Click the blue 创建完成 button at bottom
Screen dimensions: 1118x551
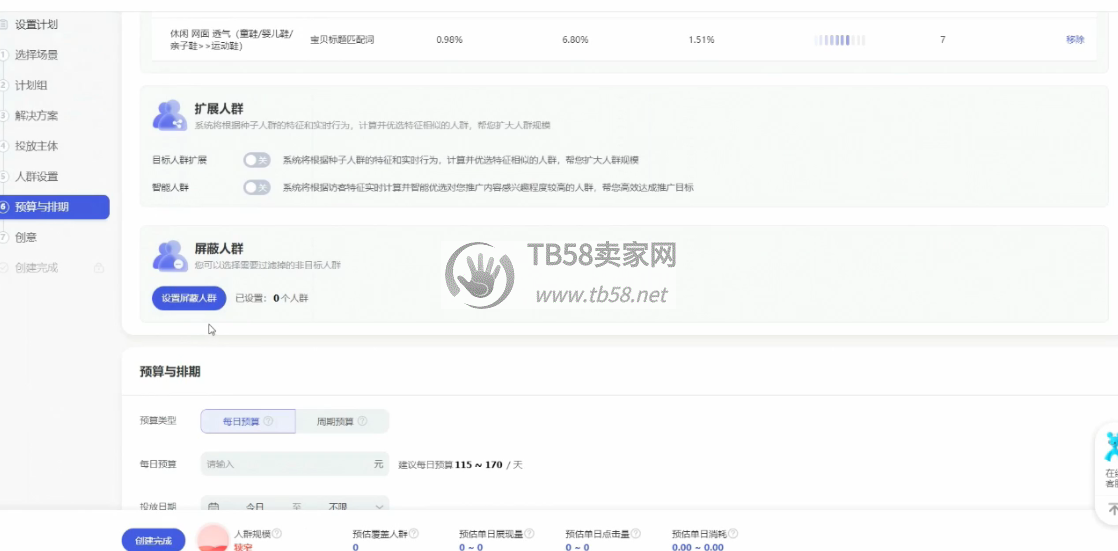coord(153,541)
